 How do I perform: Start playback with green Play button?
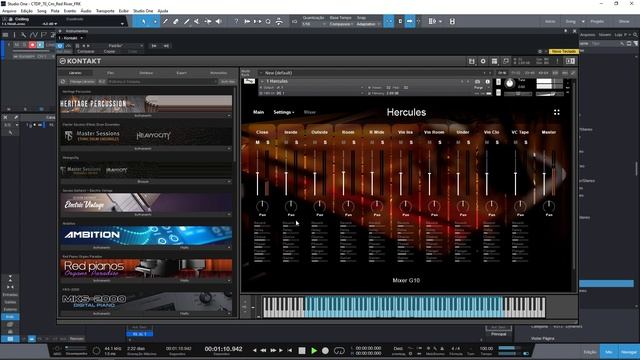314,350
